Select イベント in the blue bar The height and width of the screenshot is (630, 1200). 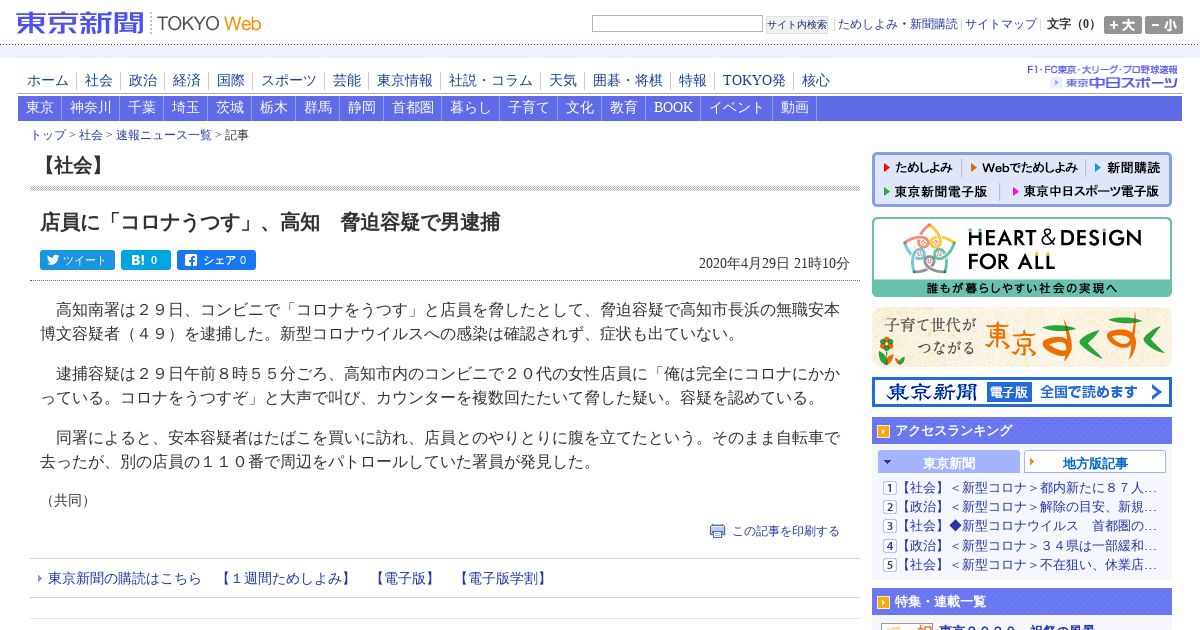pos(737,108)
